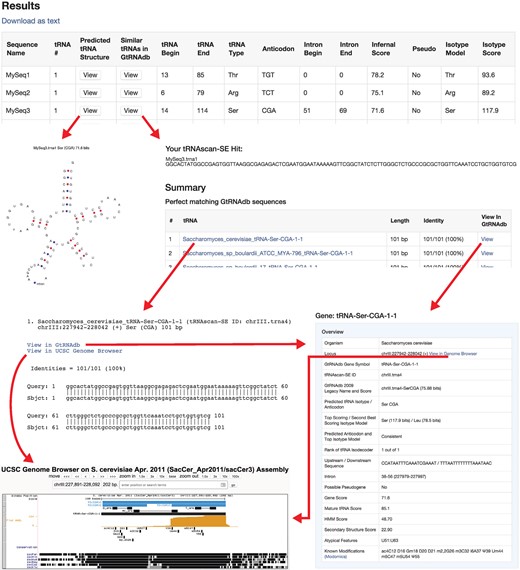Viewport: 520px width, 570px height.
Task: Follow 'View in UCSC Genome Browser' link
Action: (x=75, y=351)
